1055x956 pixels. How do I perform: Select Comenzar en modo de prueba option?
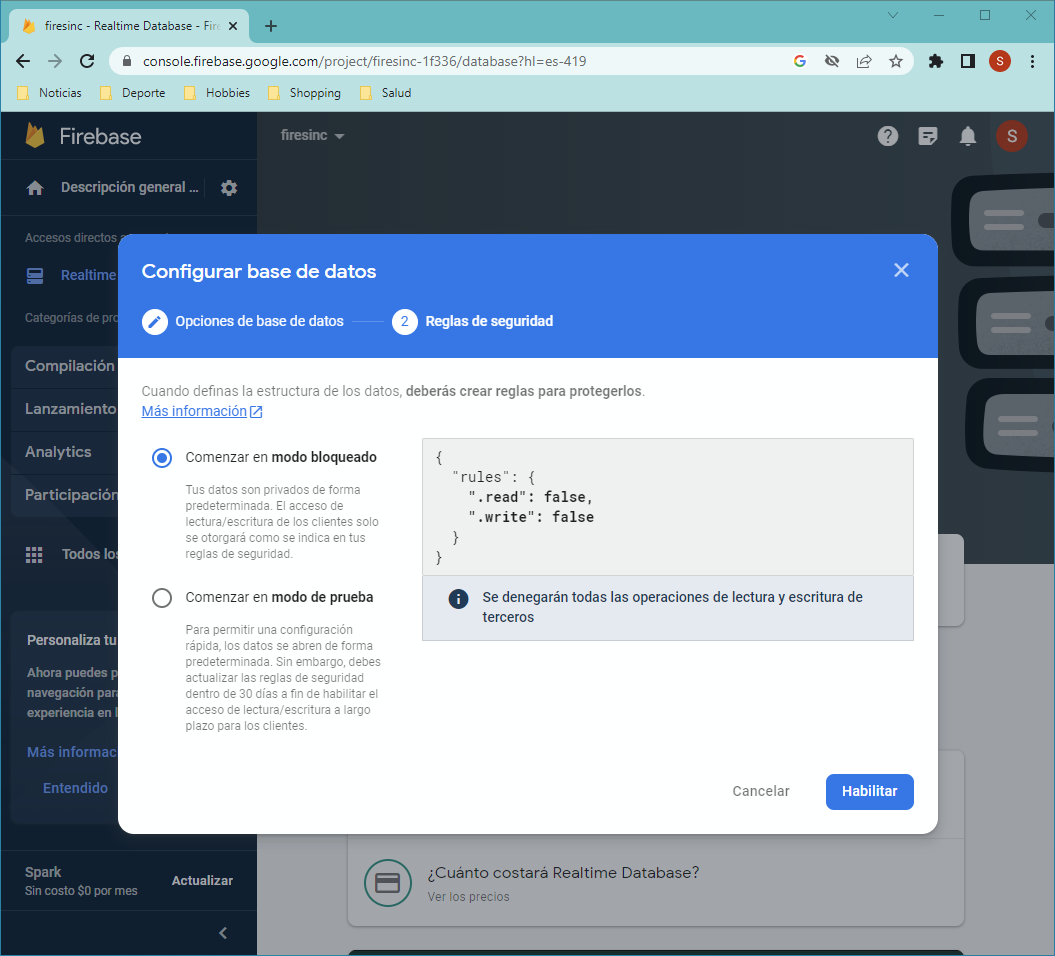[162, 598]
